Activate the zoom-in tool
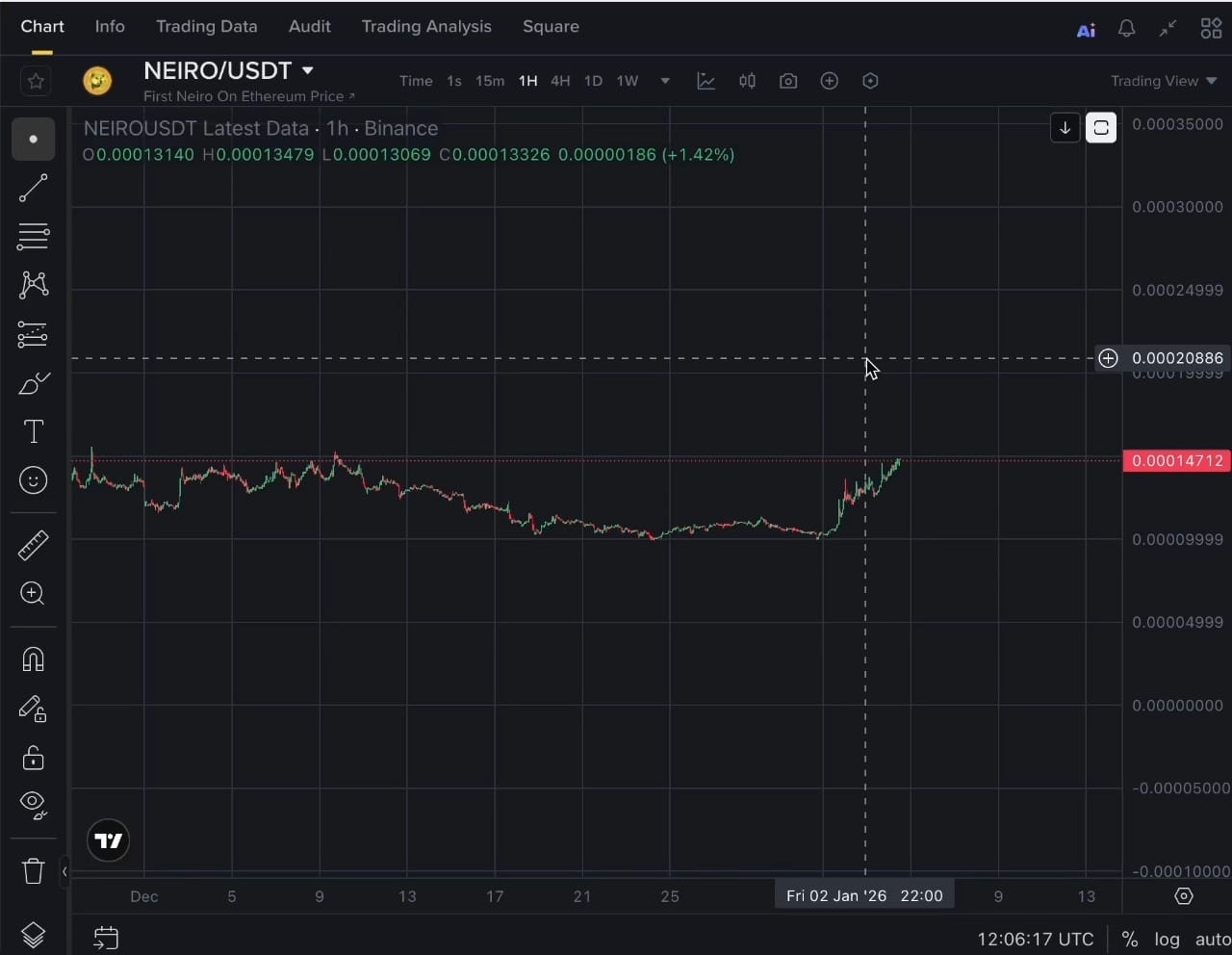The height and width of the screenshot is (955, 1232). (x=33, y=593)
